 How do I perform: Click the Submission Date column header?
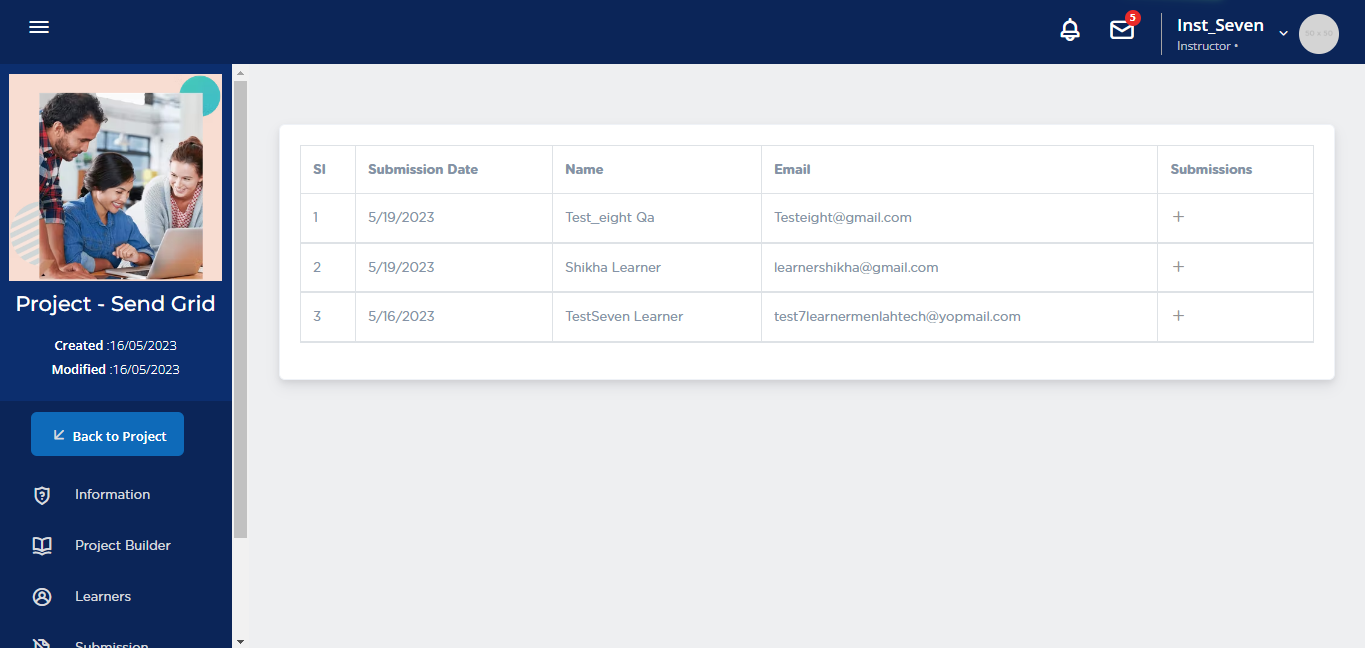click(x=423, y=170)
